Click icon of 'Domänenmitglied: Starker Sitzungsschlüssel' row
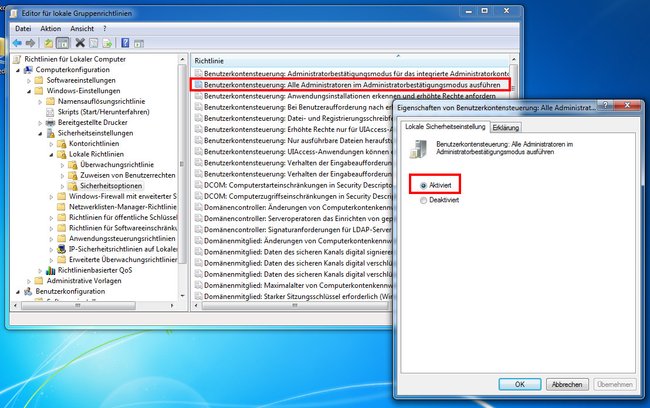The width and height of the screenshot is (650, 408). 199,296
